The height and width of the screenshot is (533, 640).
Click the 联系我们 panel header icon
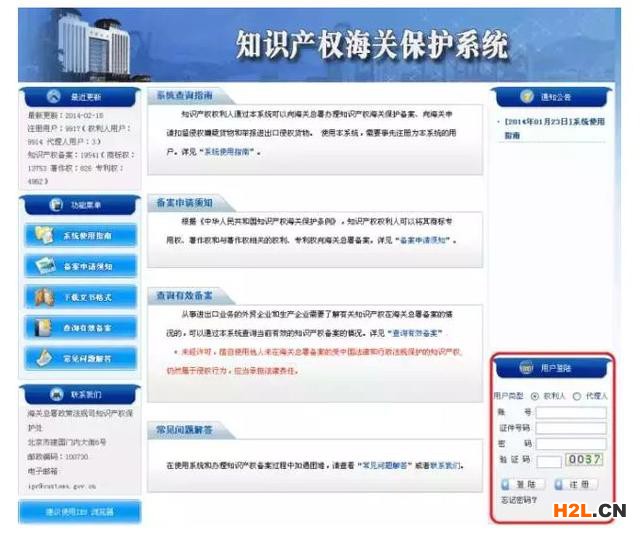[56, 394]
